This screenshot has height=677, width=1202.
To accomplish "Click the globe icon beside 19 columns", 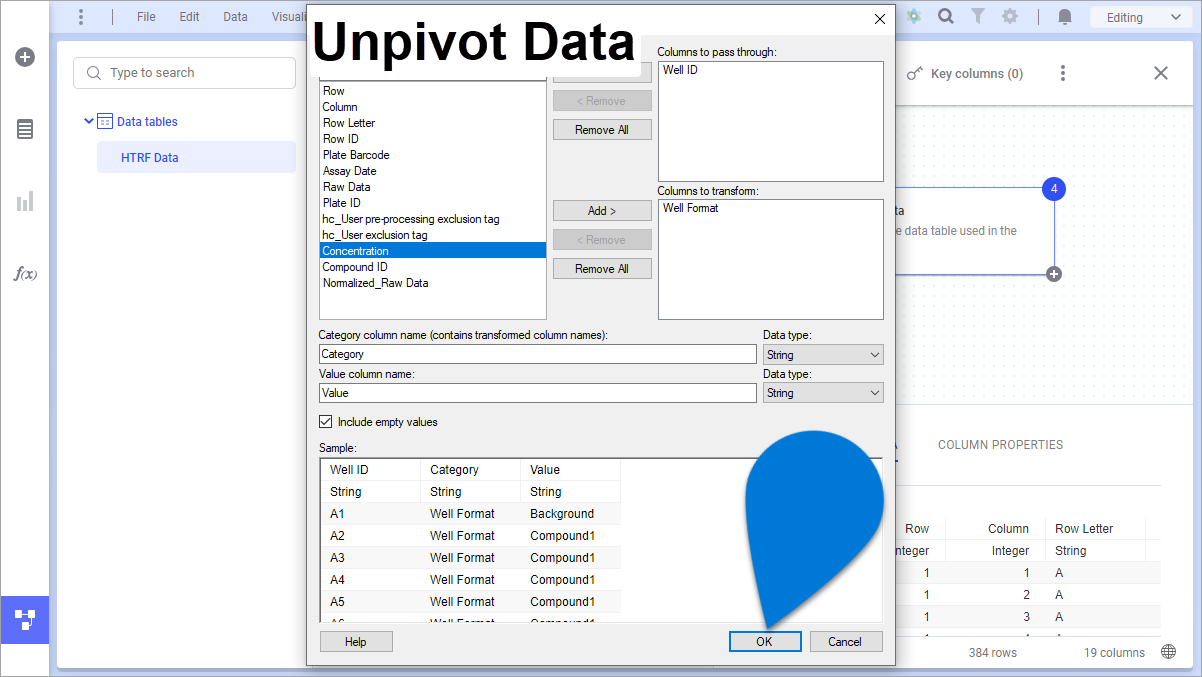I will pyautogui.click(x=1169, y=652).
